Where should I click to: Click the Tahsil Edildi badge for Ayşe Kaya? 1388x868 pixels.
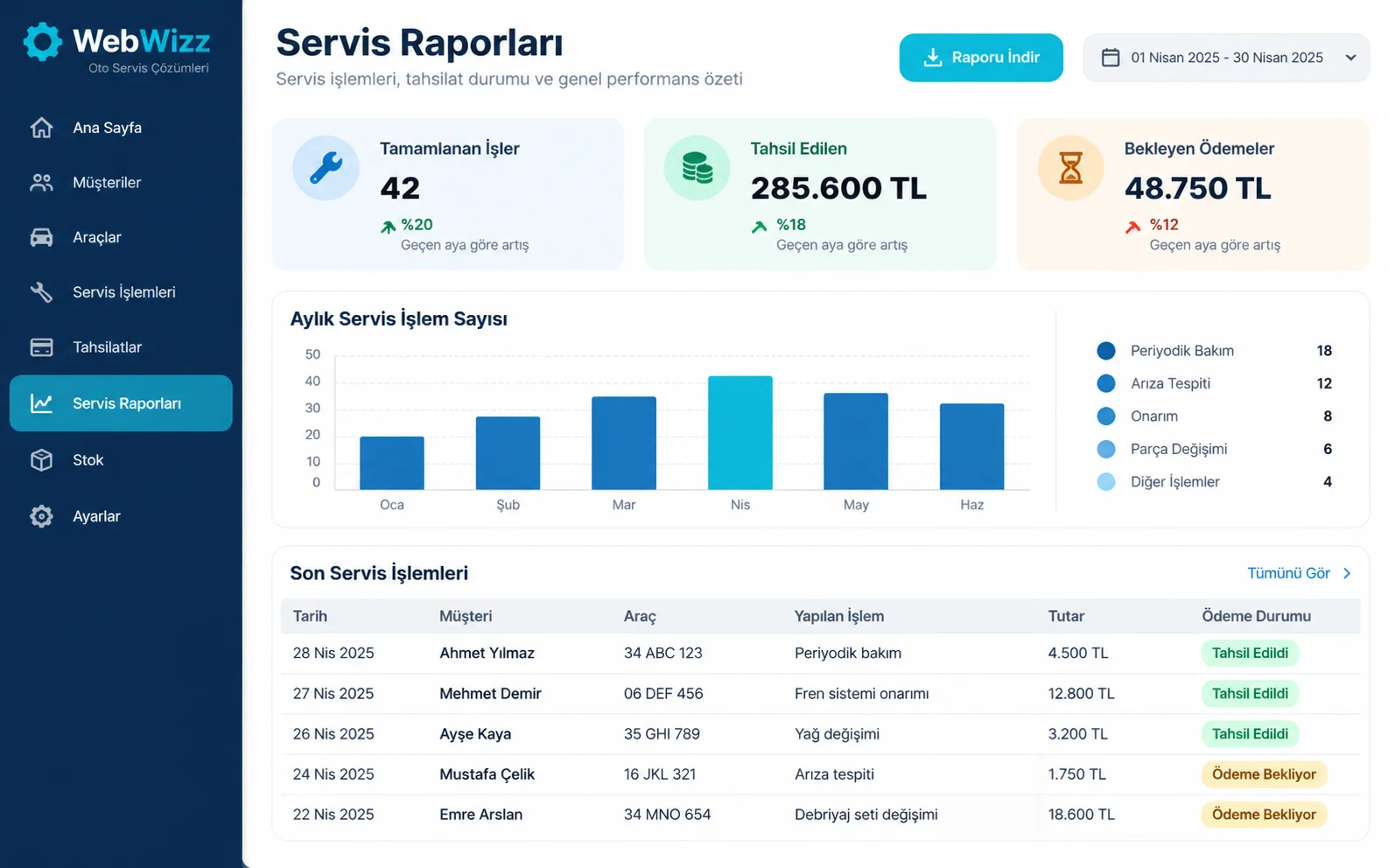tap(1250, 734)
